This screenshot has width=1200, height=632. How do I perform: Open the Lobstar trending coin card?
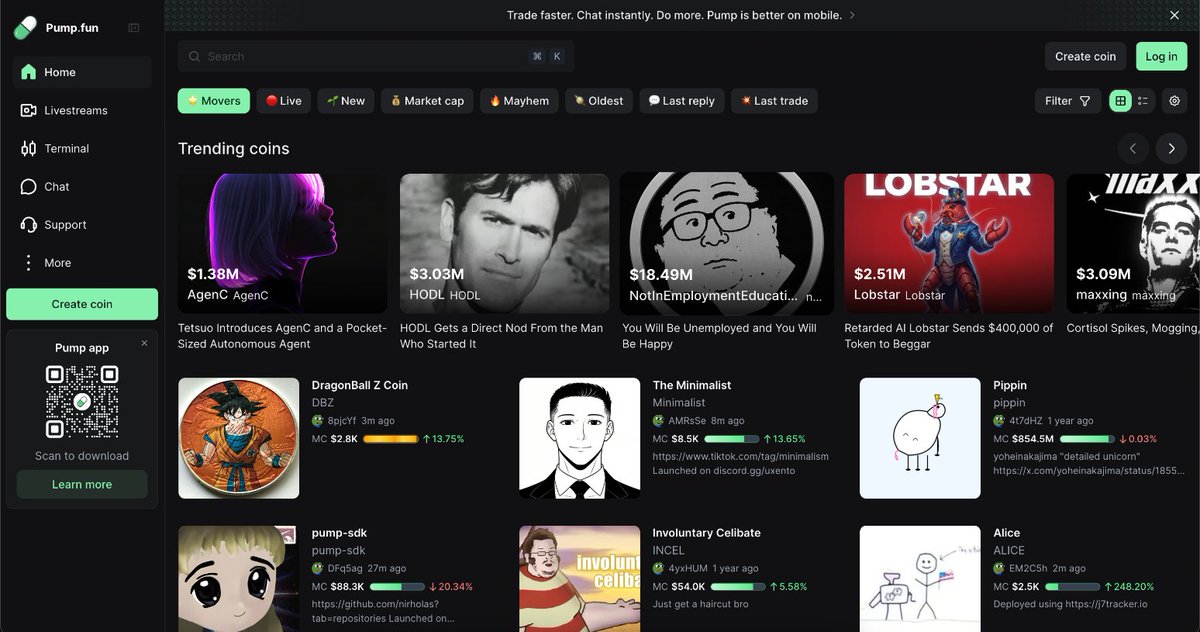[x=949, y=243]
